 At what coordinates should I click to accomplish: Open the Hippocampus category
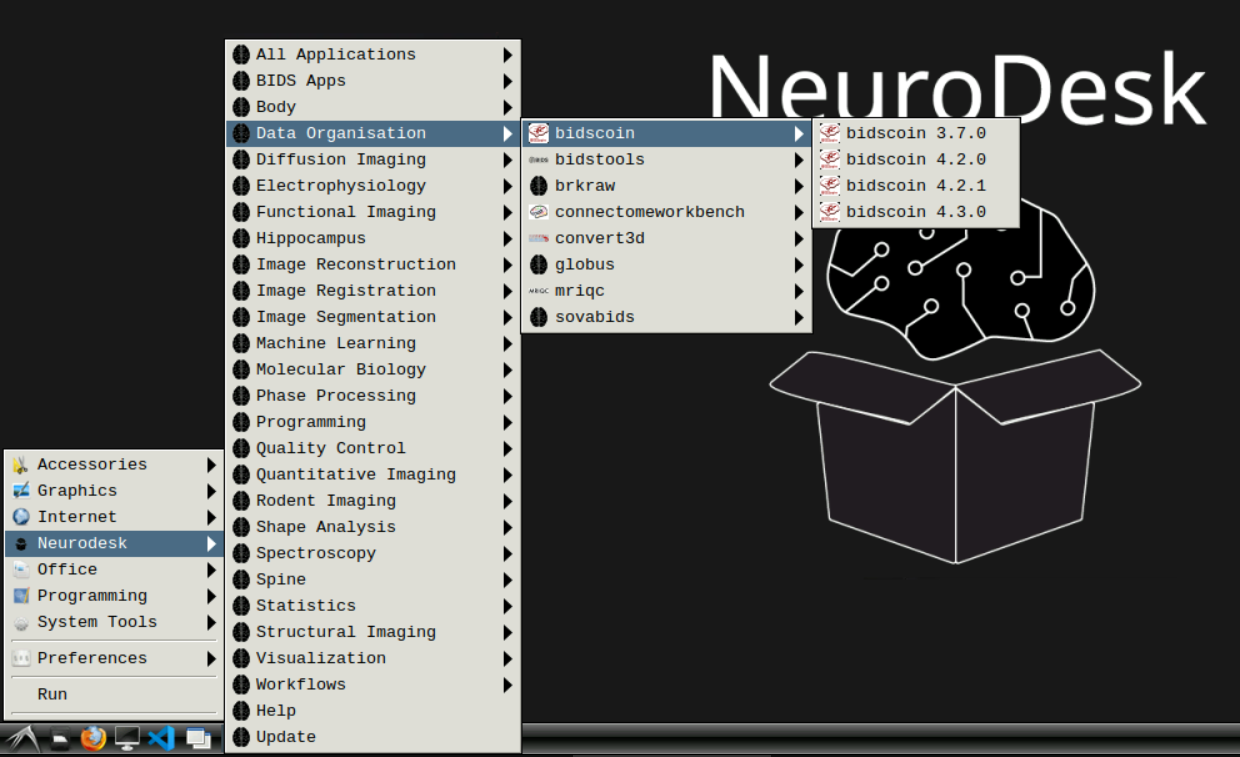click(373, 238)
